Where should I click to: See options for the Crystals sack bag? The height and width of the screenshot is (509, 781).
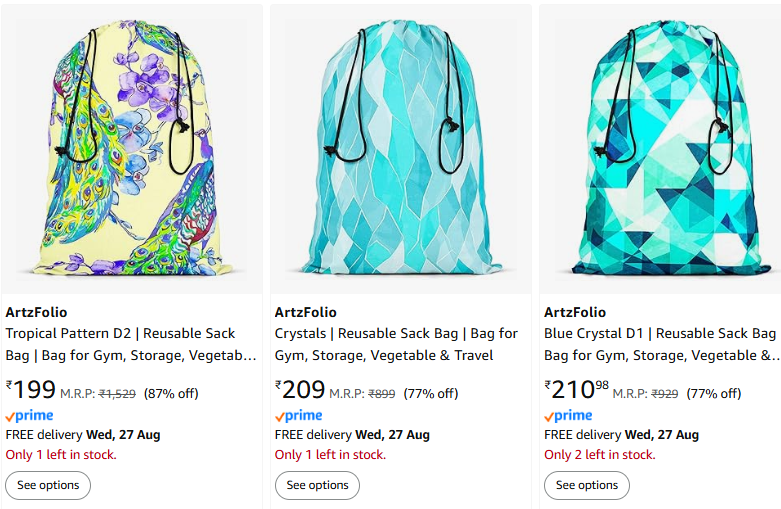(317, 485)
